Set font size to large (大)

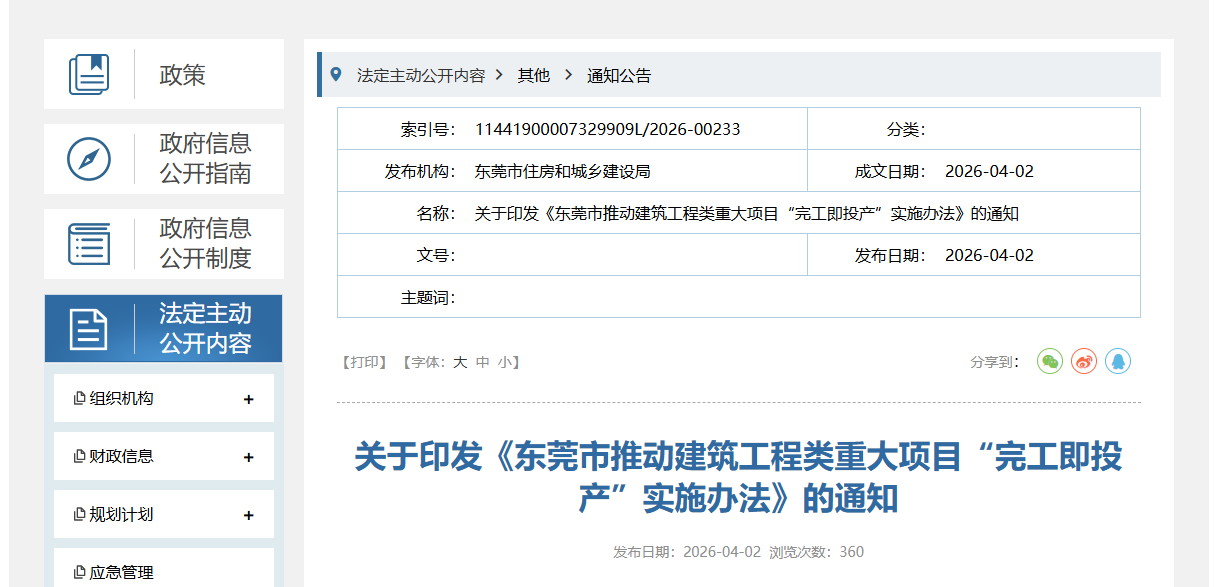tap(460, 362)
